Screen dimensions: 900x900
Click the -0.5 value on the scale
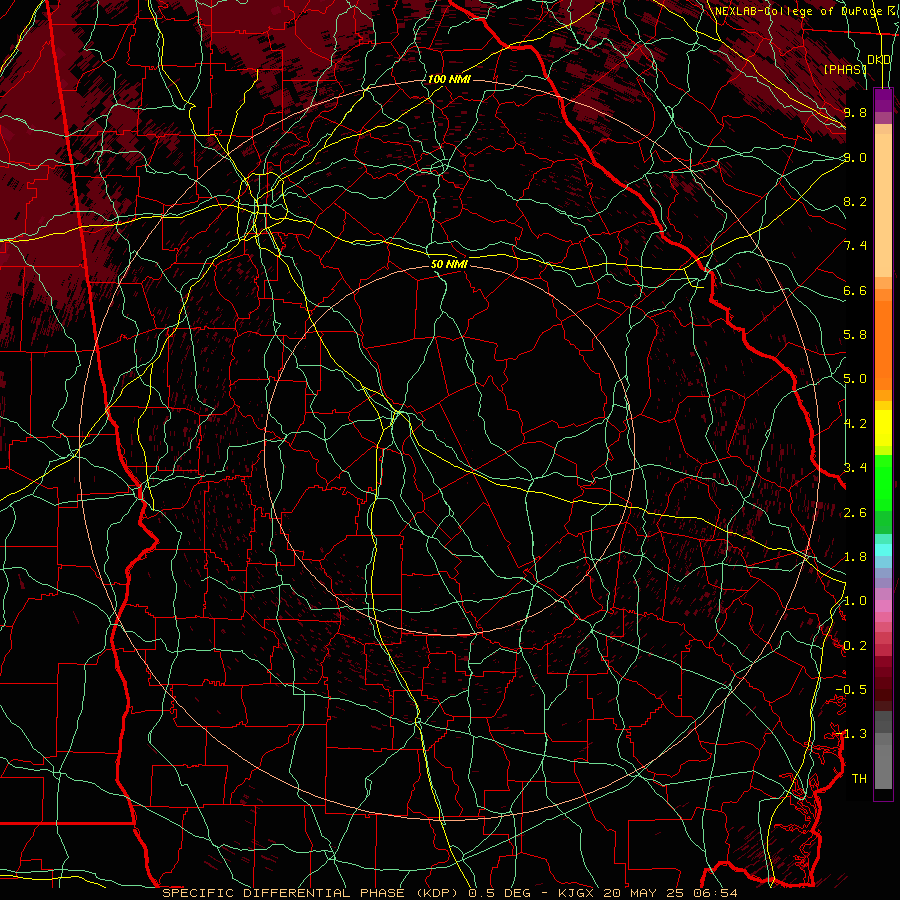pos(851,690)
